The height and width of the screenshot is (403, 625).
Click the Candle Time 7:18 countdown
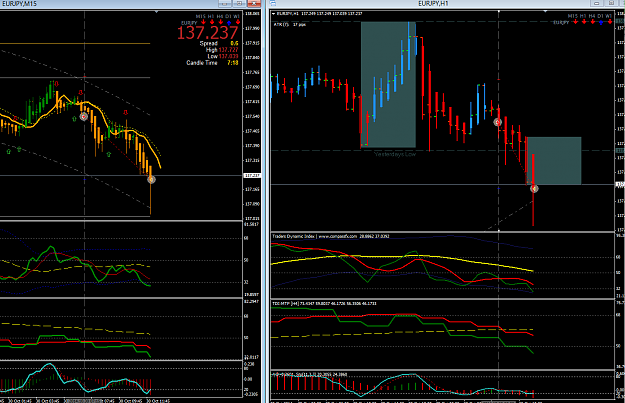point(233,63)
